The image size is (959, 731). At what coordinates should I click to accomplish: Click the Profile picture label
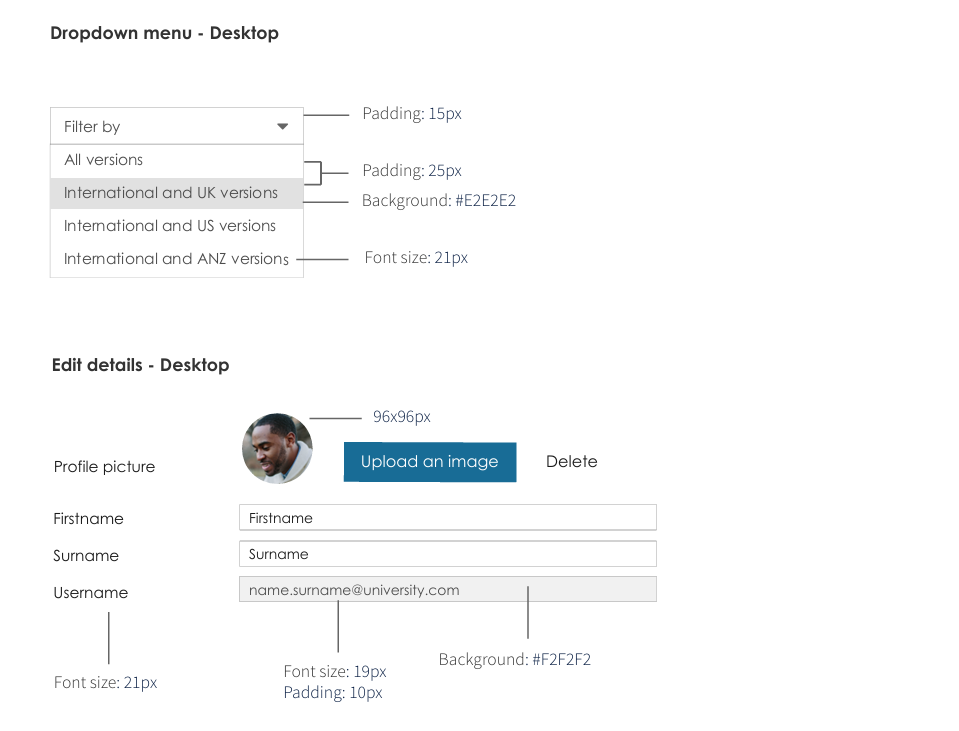pos(104,467)
